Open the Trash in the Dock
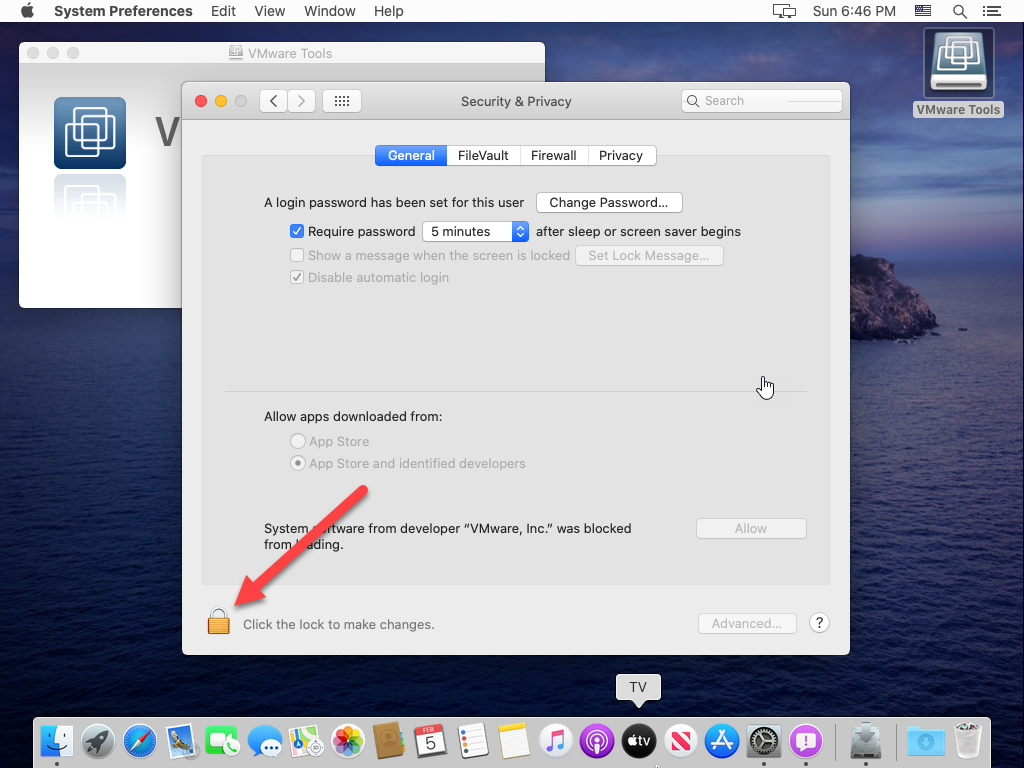1024x768 pixels. (x=967, y=741)
